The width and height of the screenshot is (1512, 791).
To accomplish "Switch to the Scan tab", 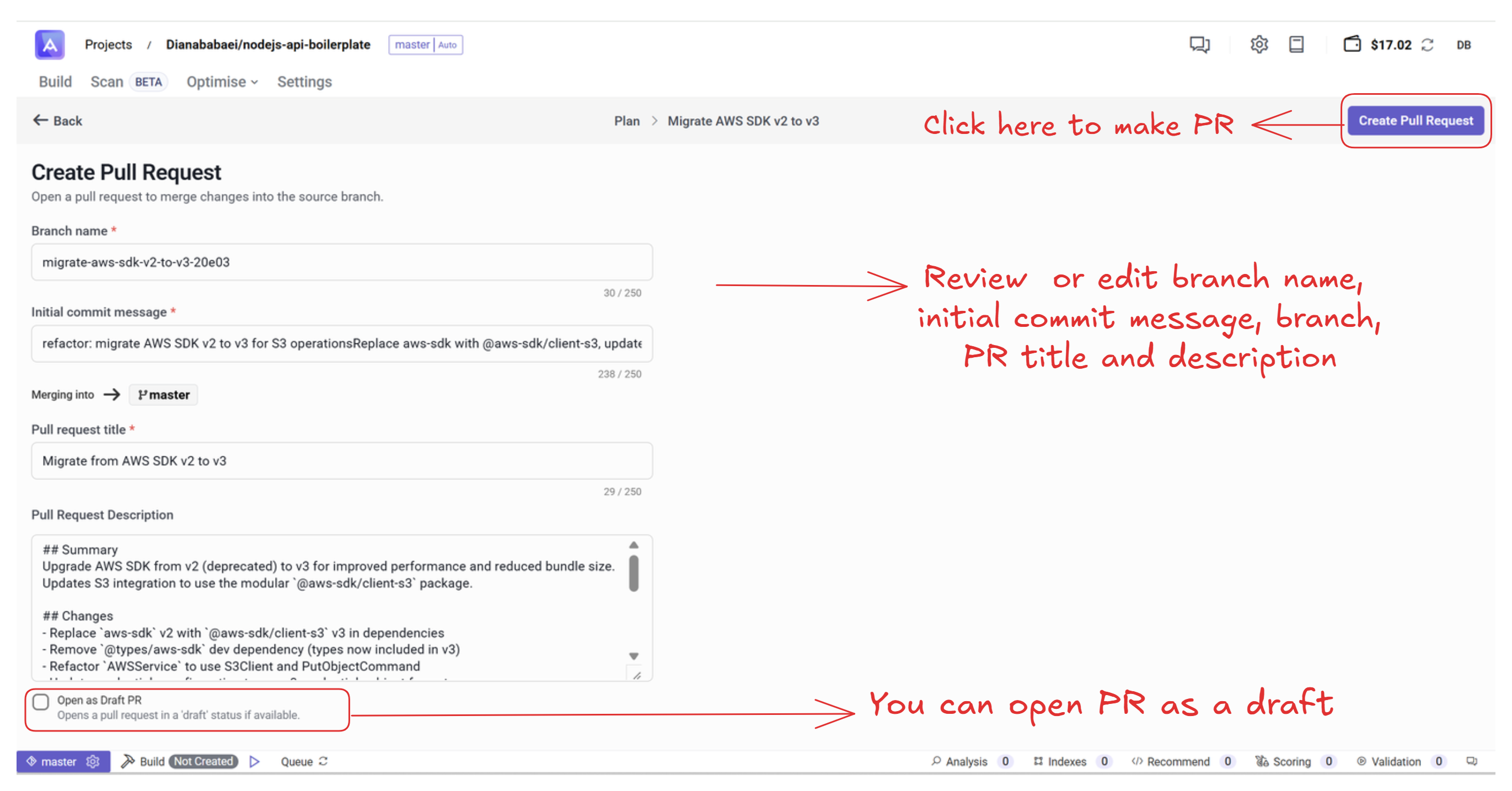I will point(107,82).
